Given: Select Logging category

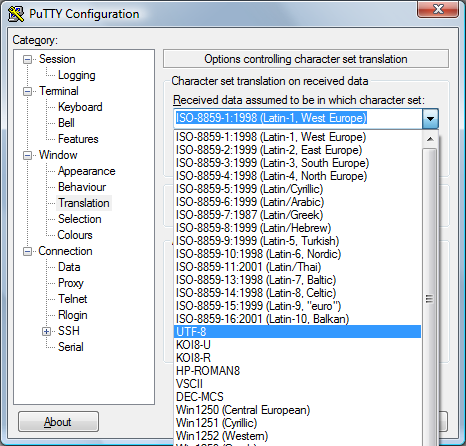Looking at the screenshot, I should coord(77,75).
